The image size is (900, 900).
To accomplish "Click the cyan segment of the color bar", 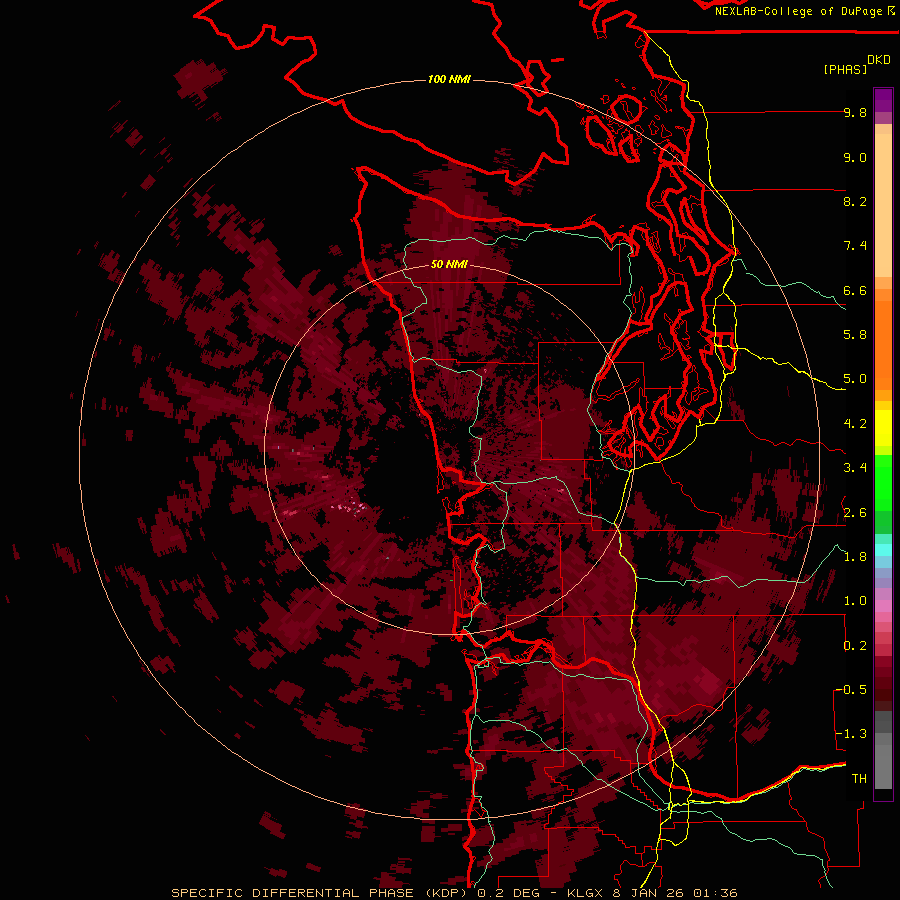I will pyautogui.click(x=883, y=550).
